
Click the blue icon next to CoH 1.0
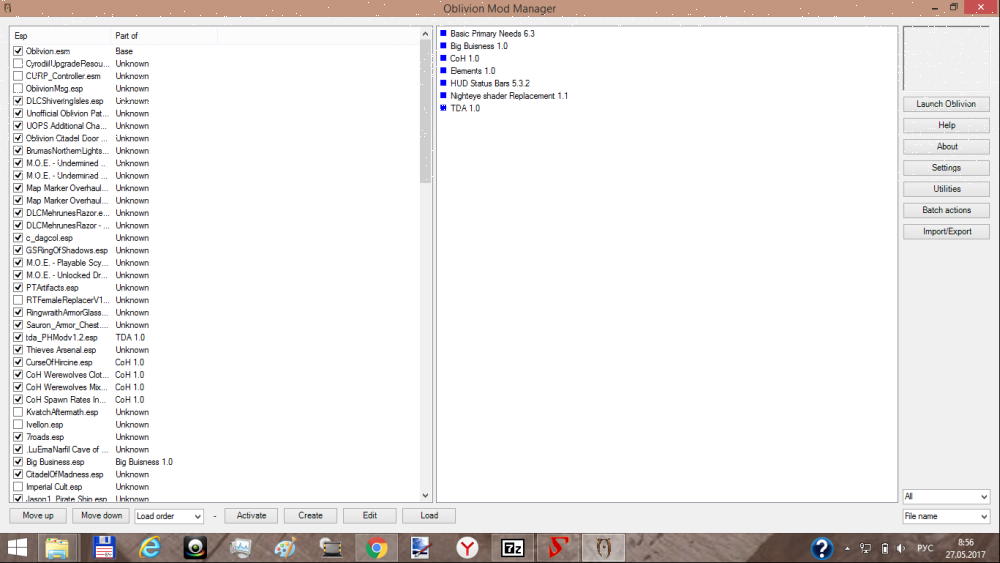click(443, 58)
